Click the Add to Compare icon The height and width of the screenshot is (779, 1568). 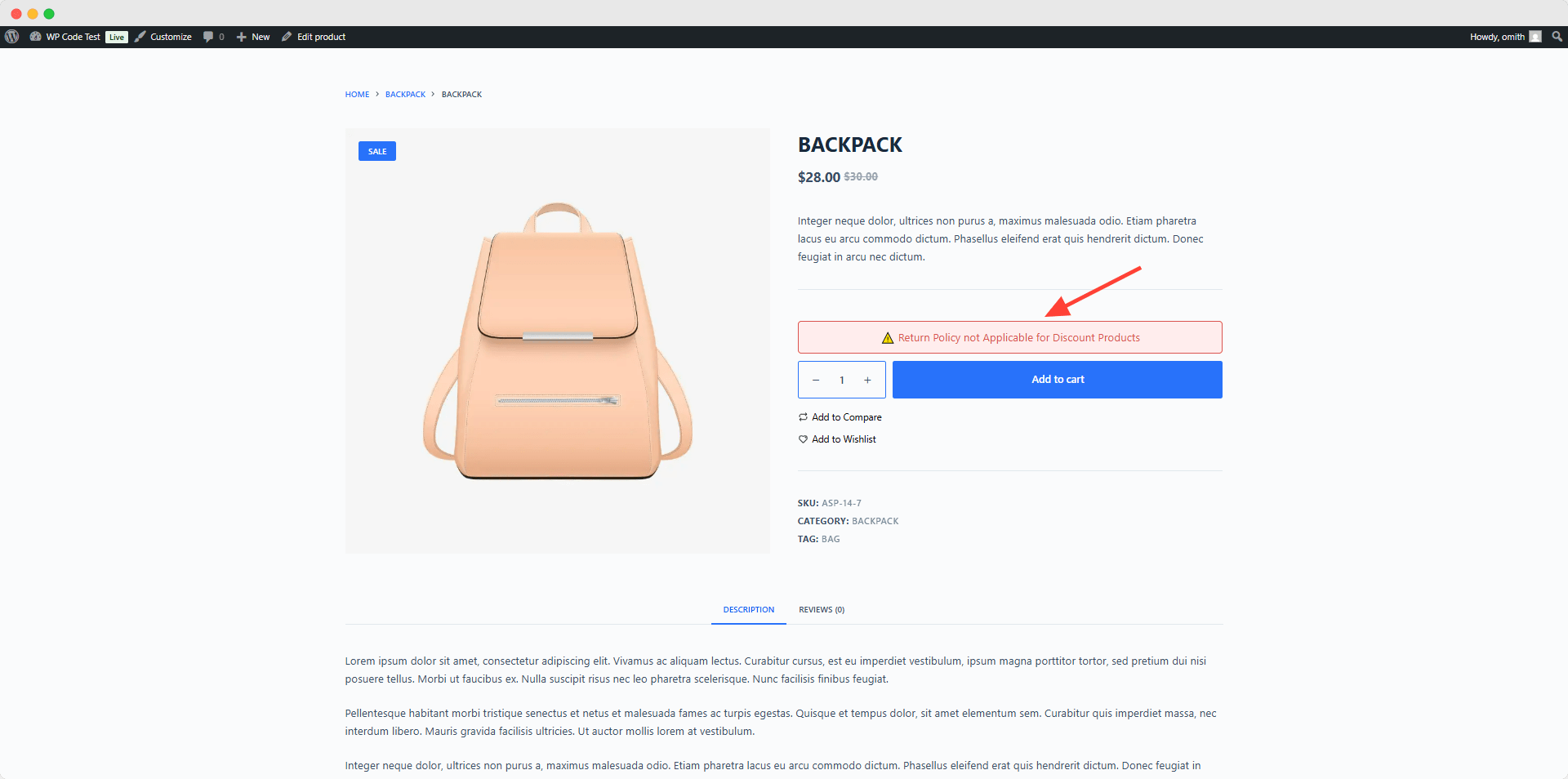[x=803, y=417]
